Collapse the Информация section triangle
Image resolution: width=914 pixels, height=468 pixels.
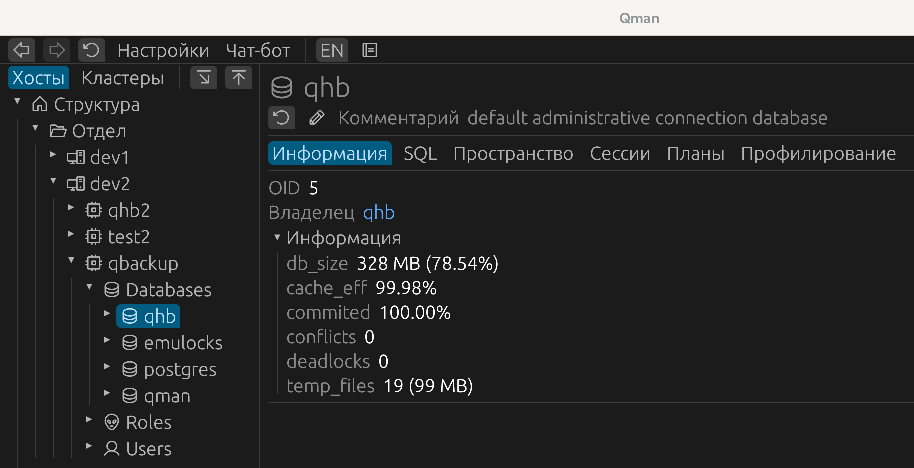coord(277,238)
